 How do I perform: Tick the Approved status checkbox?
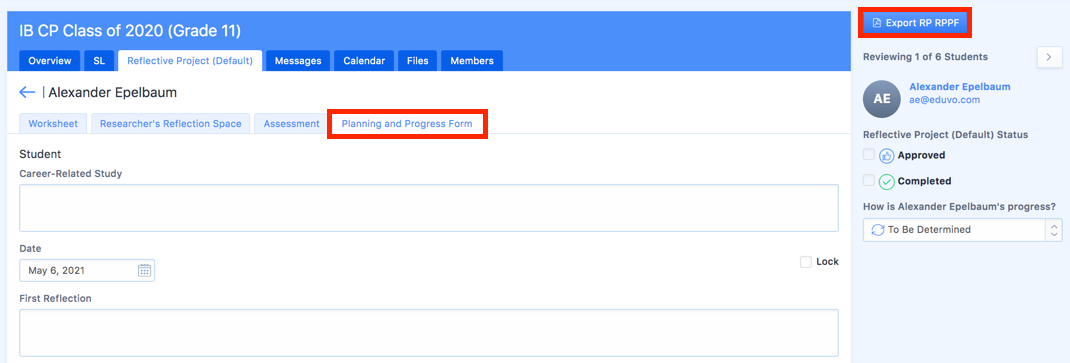coord(869,155)
